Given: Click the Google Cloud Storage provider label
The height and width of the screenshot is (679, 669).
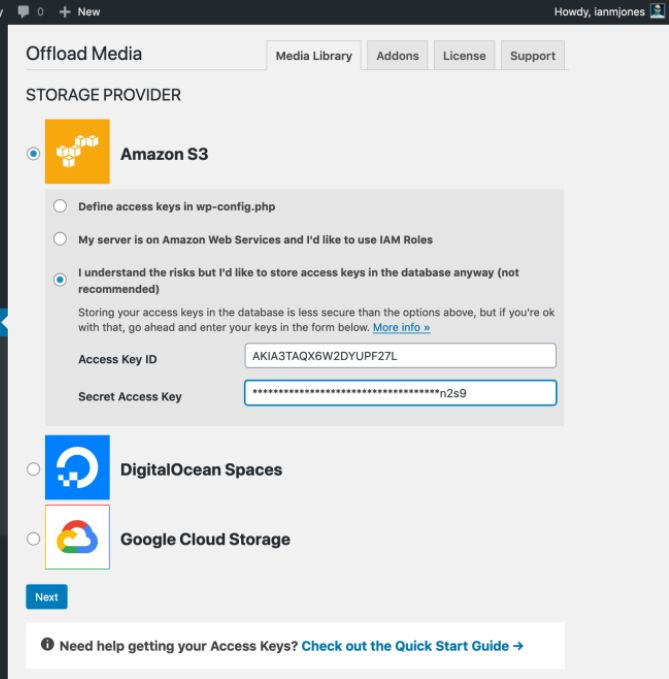Looking at the screenshot, I should click(x=205, y=540).
